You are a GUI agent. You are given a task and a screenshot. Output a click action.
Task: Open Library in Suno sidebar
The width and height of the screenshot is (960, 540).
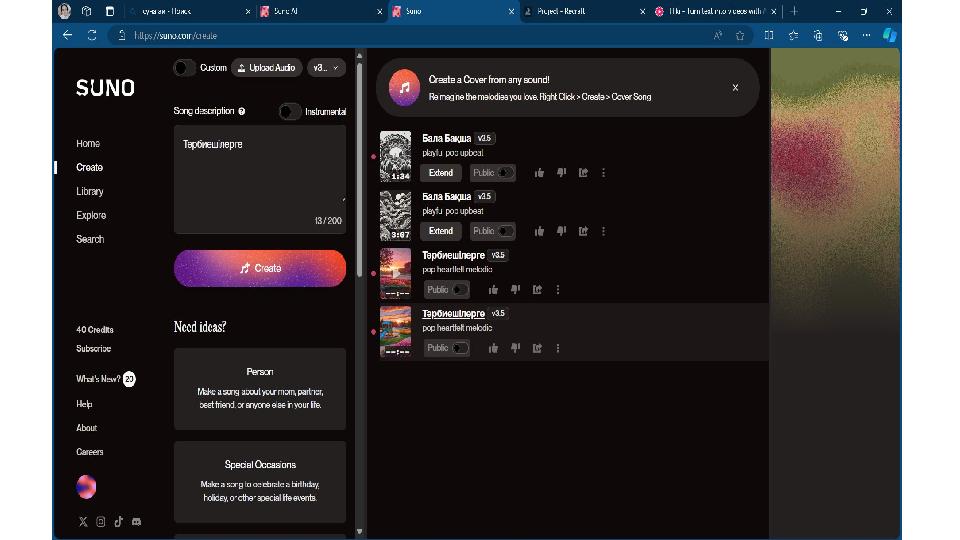pos(89,191)
